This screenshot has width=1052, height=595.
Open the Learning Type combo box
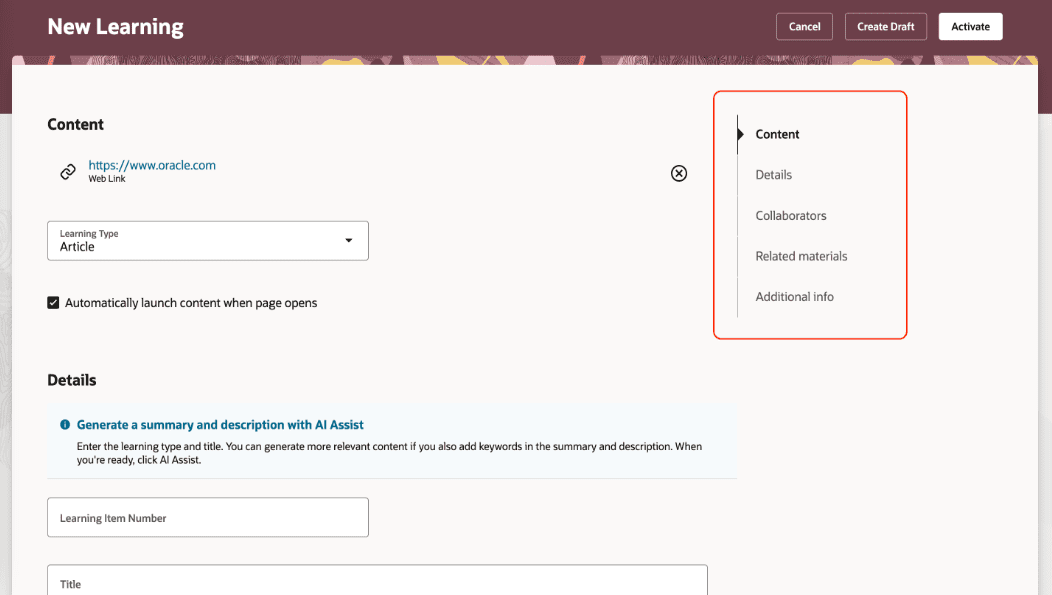pos(207,240)
